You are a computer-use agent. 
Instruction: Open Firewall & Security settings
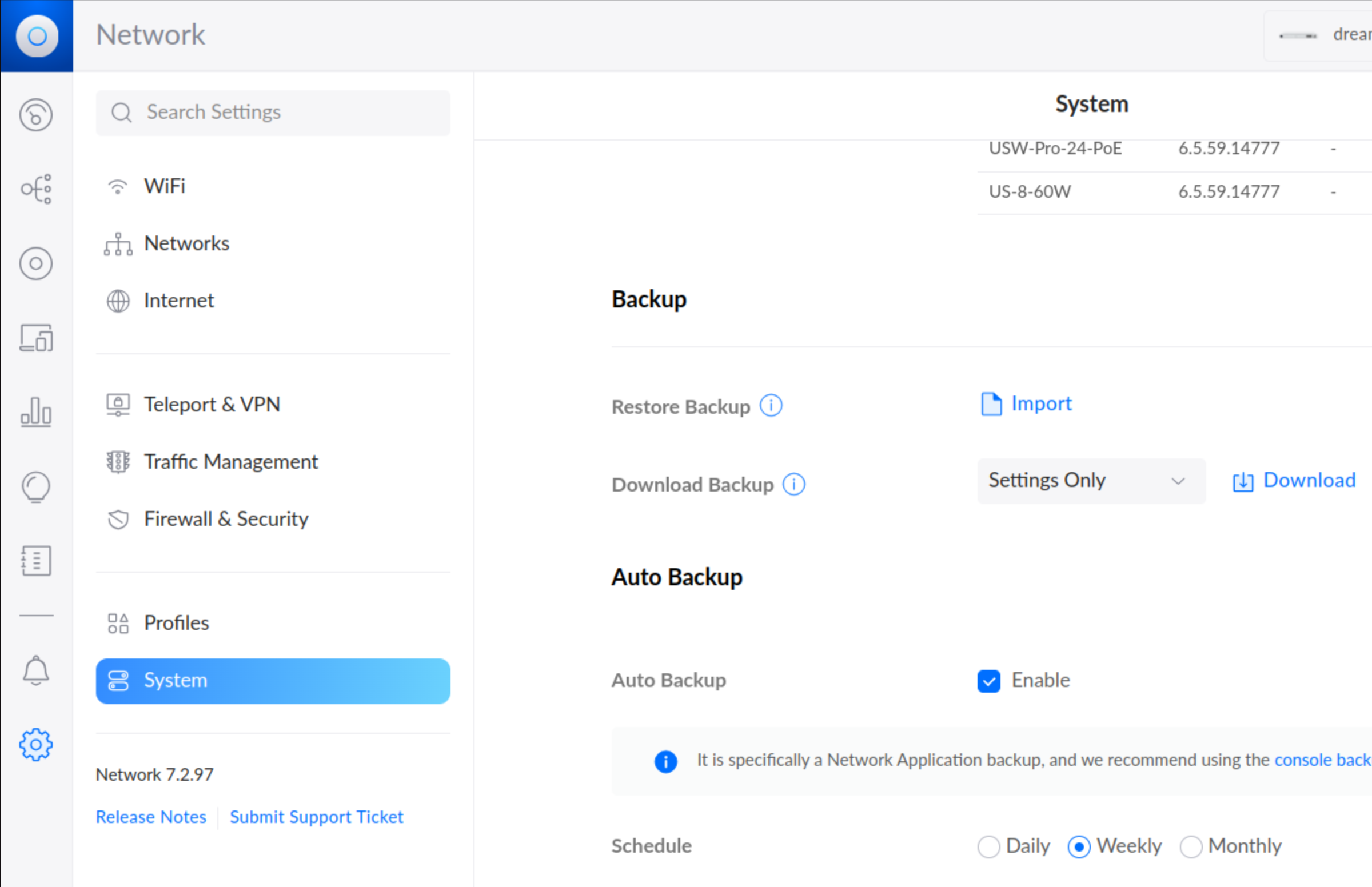pyautogui.click(x=225, y=518)
